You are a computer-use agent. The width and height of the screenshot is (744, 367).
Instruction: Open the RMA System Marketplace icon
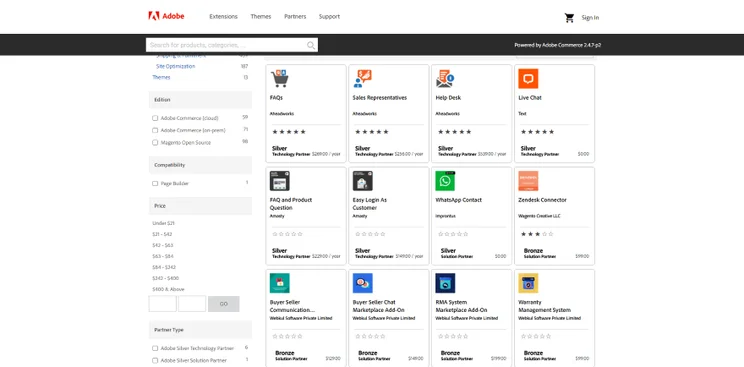pyautogui.click(x=445, y=283)
